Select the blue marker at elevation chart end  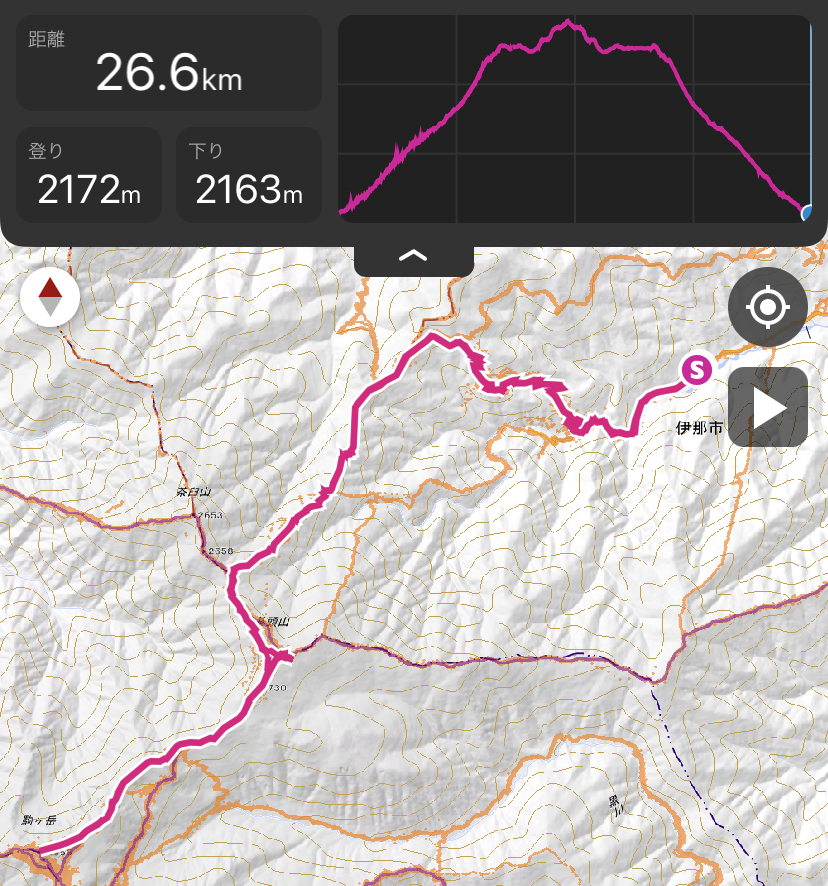807,212
